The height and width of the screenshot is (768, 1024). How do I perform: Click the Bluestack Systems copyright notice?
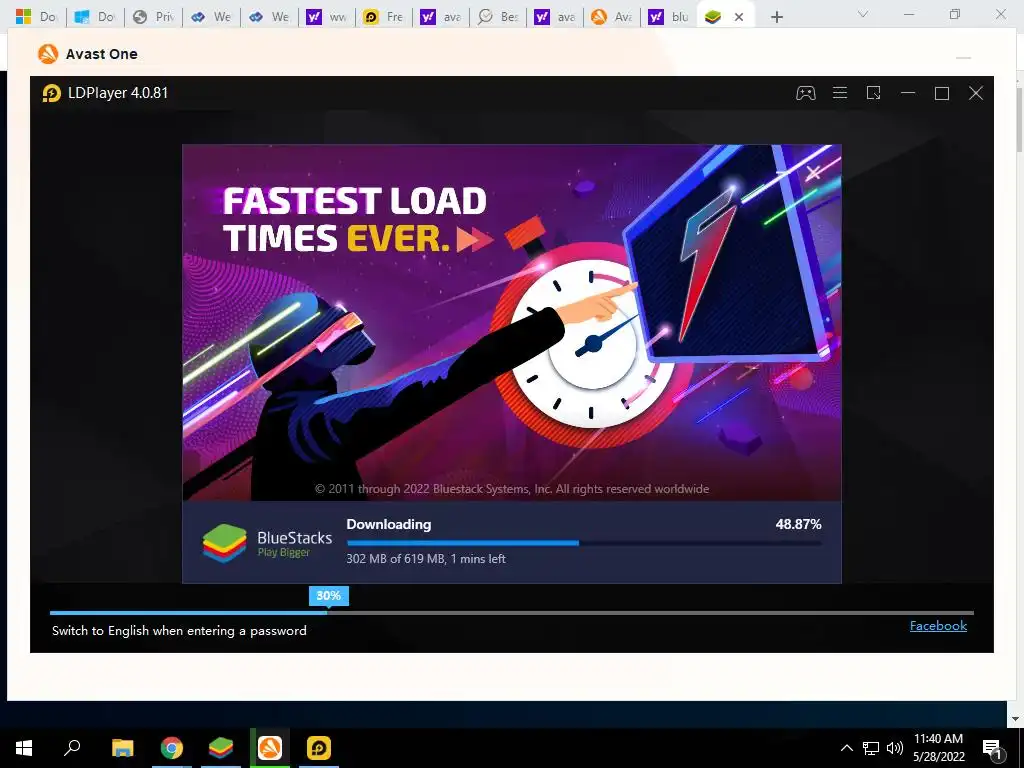pos(512,489)
